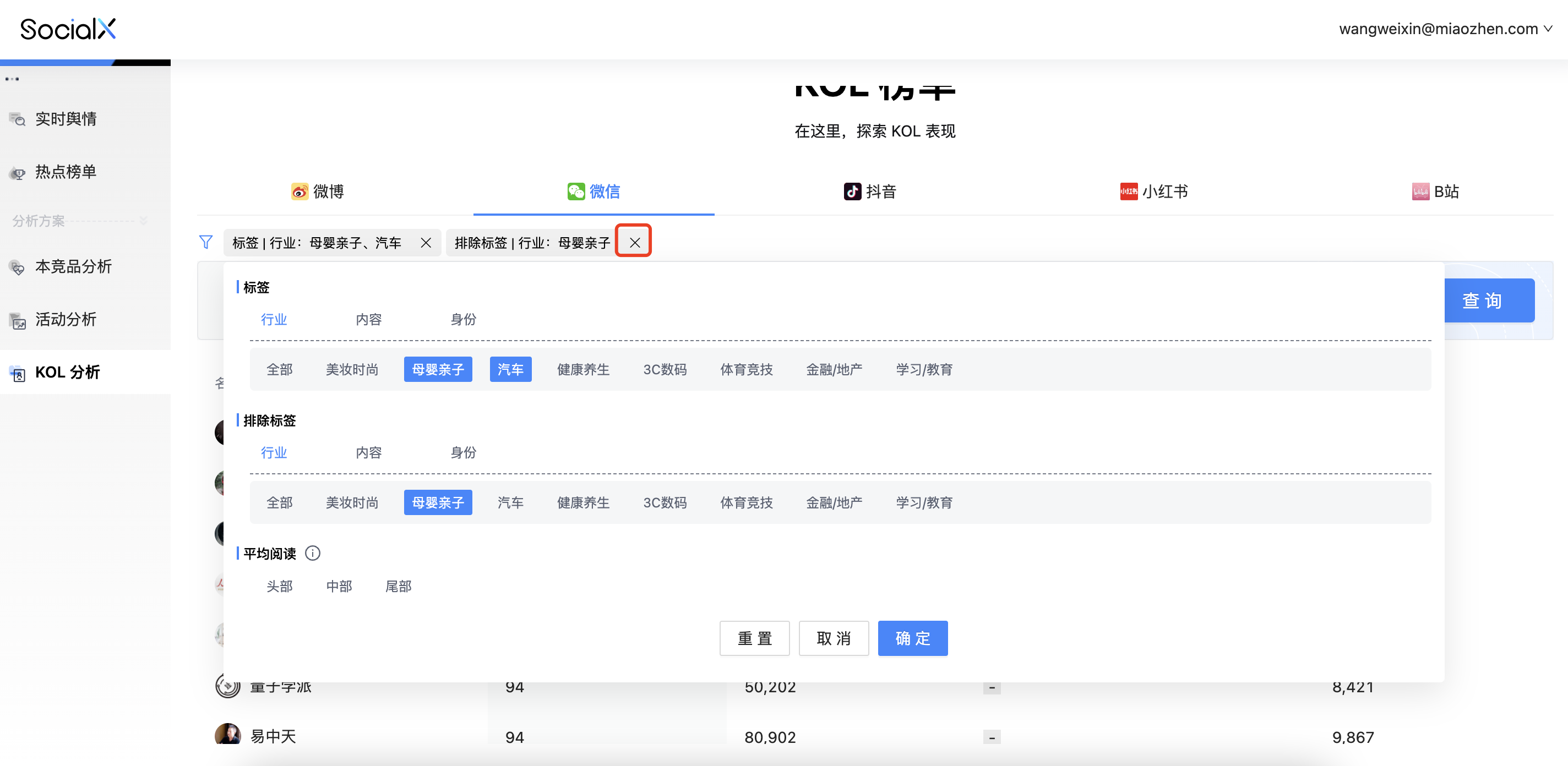The width and height of the screenshot is (1568, 766).
Task: Click the 热点榜单 trophy icon
Action: point(18,173)
